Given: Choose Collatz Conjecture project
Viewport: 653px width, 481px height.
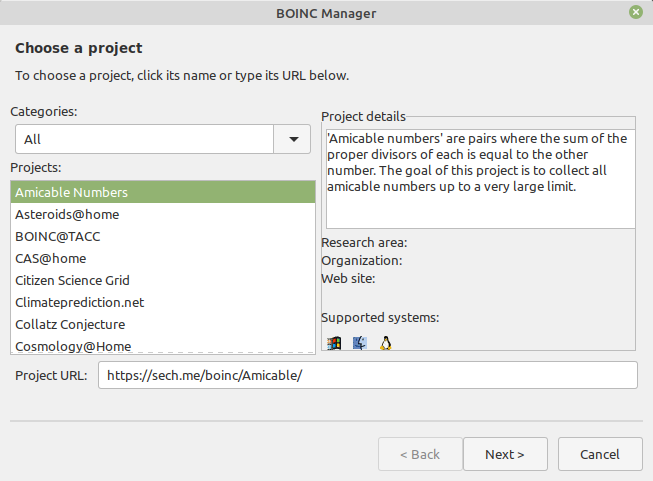Looking at the screenshot, I should [x=163, y=325].
